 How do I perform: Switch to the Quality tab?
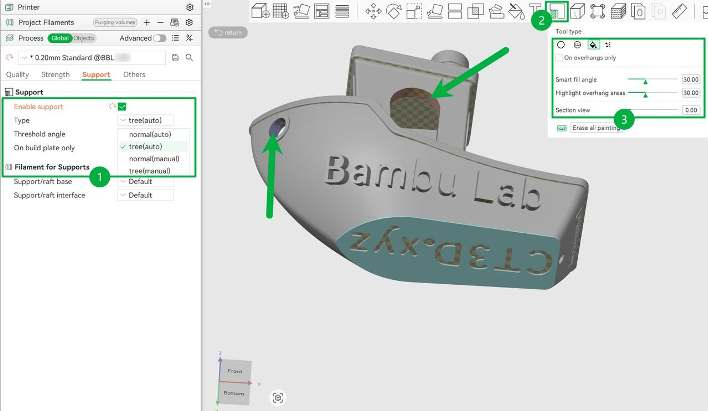pyautogui.click(x=17, y=75)
